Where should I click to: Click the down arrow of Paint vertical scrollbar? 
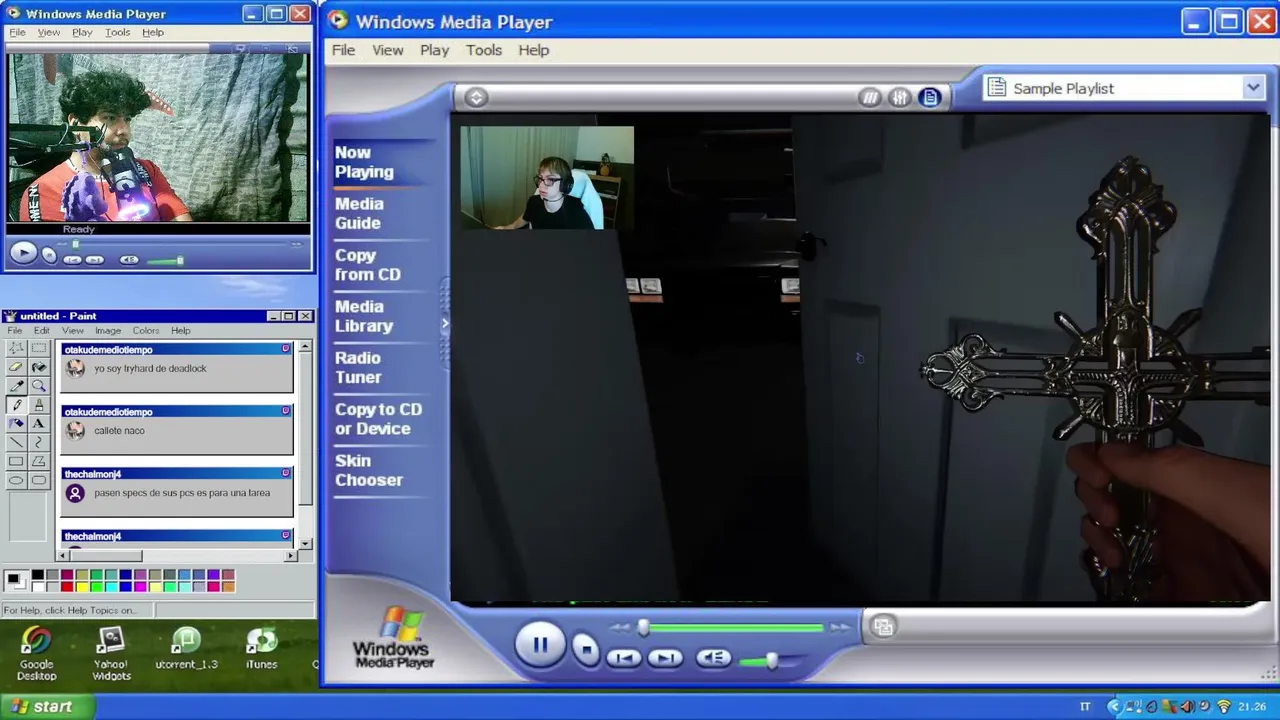pos(305,543)
